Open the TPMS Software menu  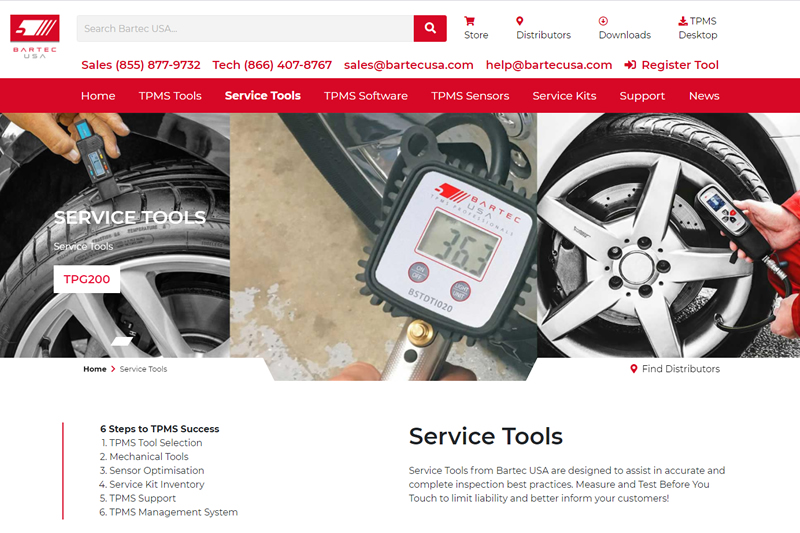(x=366, y=96)
